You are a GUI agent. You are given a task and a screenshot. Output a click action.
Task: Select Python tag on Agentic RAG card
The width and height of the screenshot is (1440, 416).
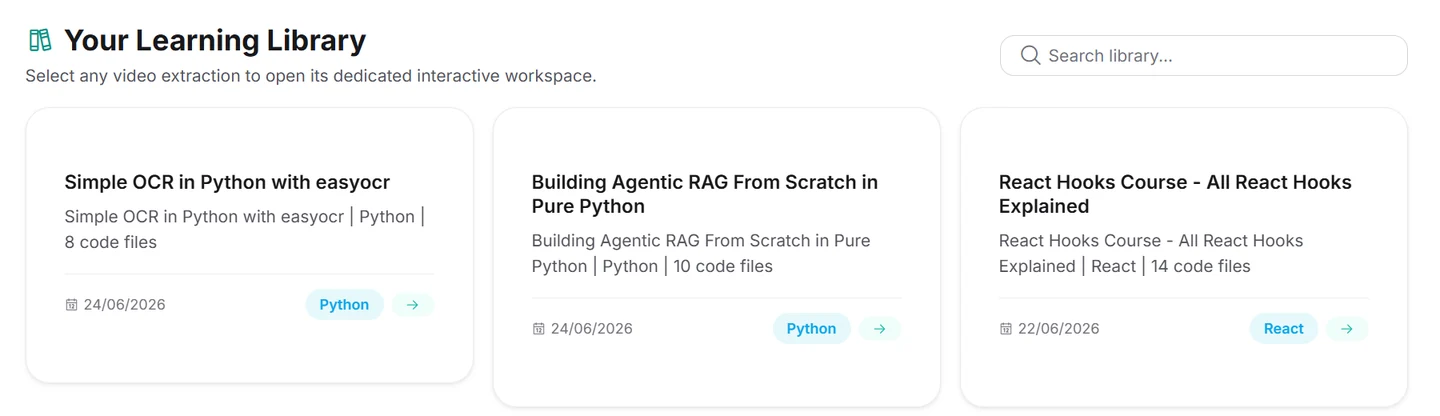811,328
